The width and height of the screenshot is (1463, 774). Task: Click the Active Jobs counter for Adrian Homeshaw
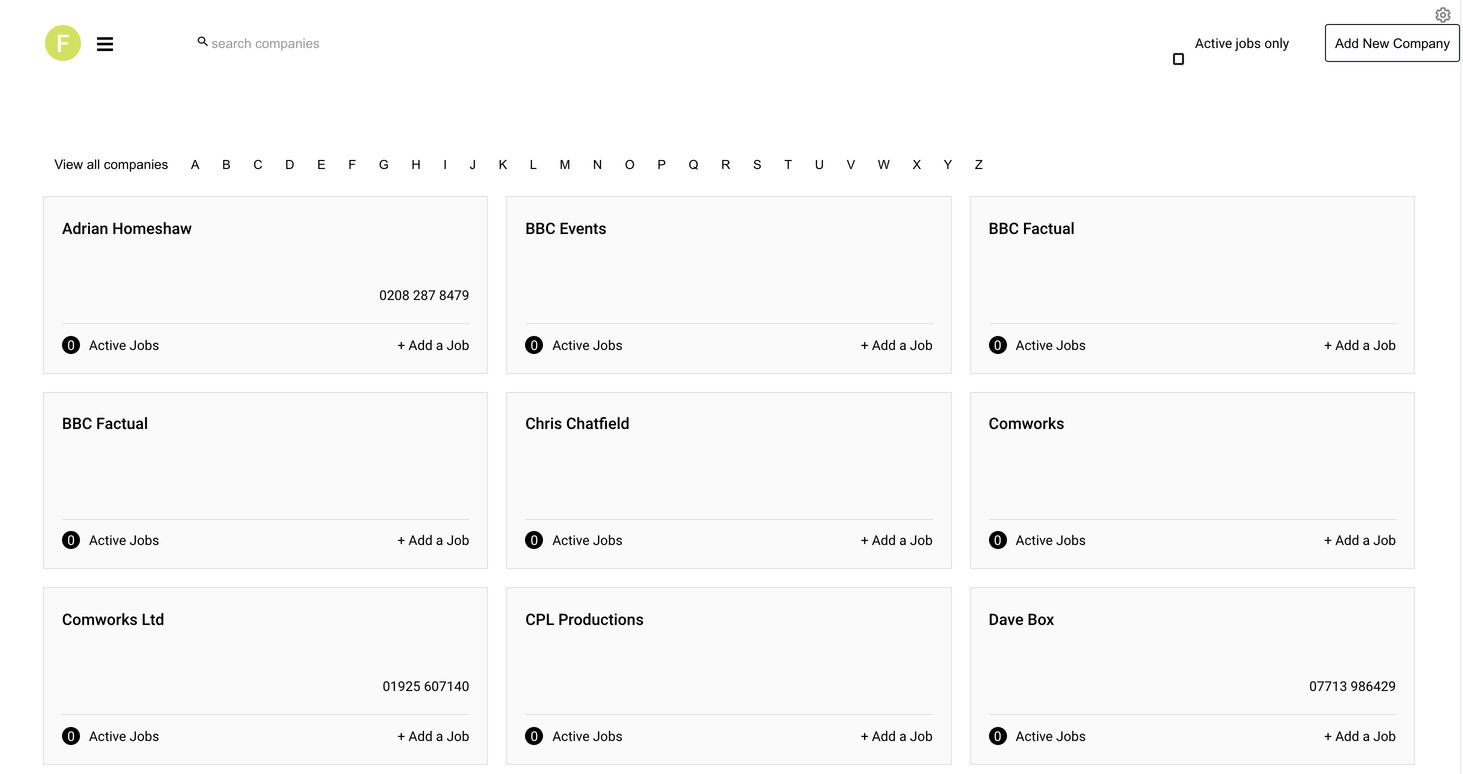click(x=71, y=344)
